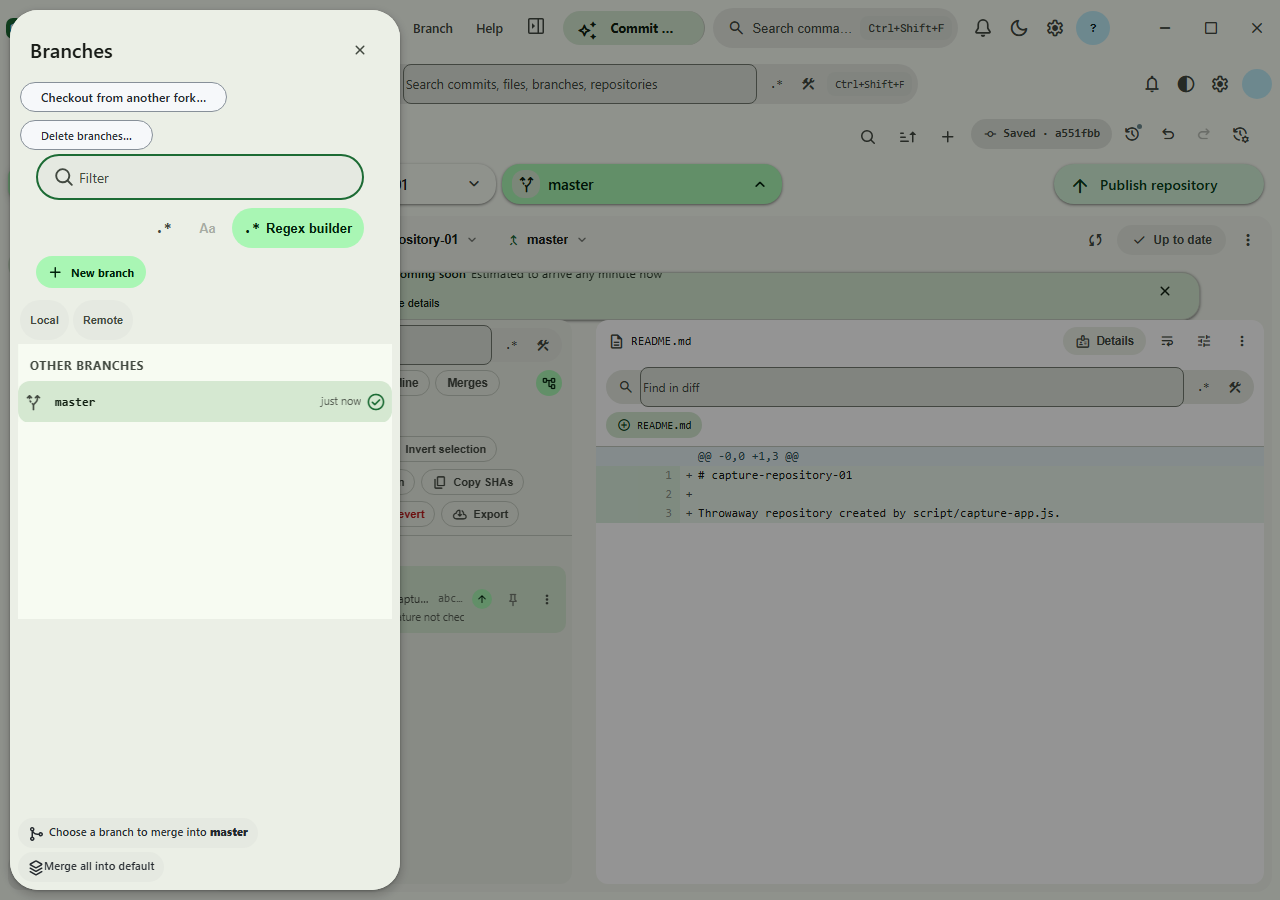Screen dimensions: 1280x900
Task: Open the history clock icon
Action: [1132, 134]
